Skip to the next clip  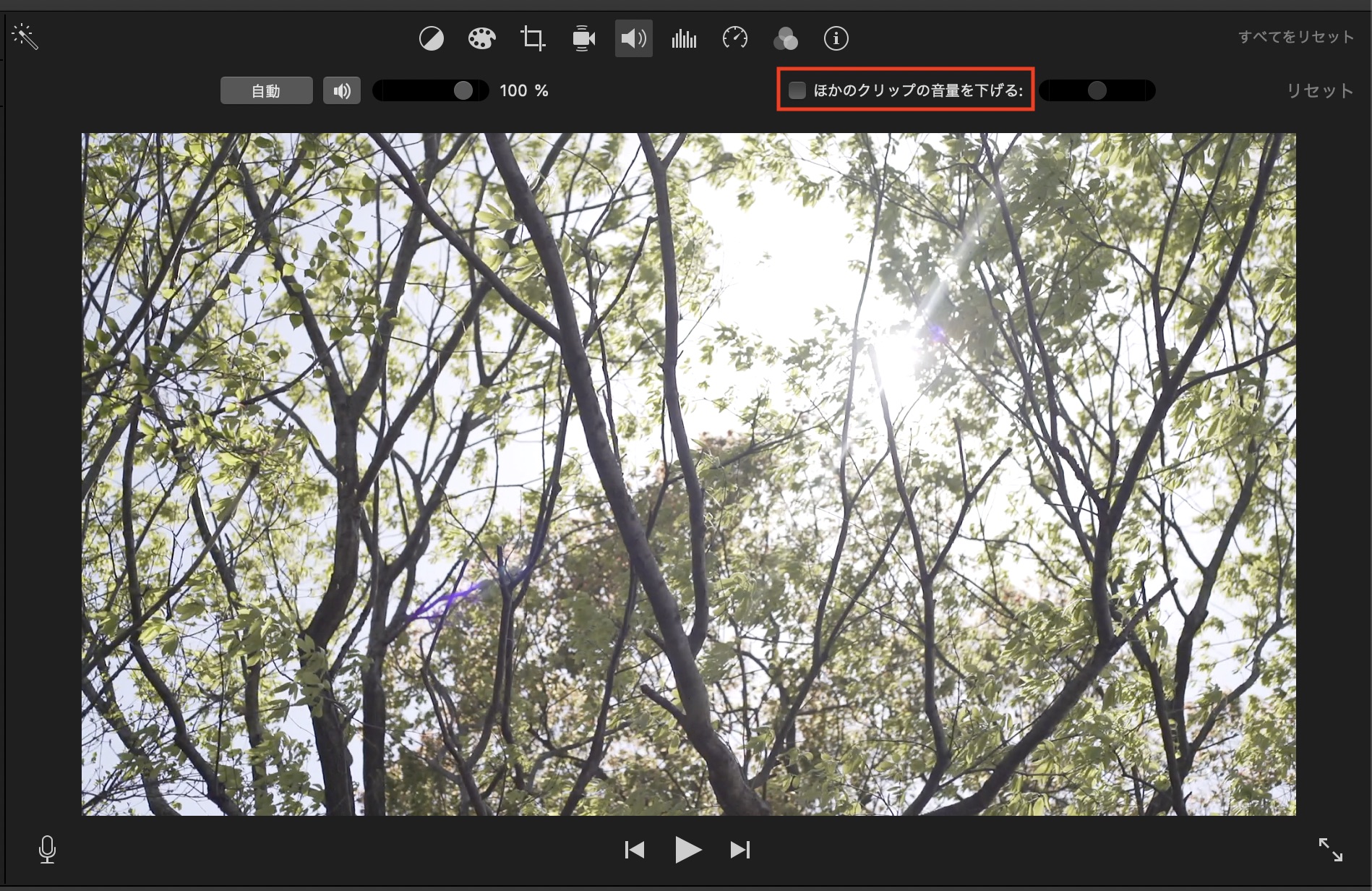740,850
